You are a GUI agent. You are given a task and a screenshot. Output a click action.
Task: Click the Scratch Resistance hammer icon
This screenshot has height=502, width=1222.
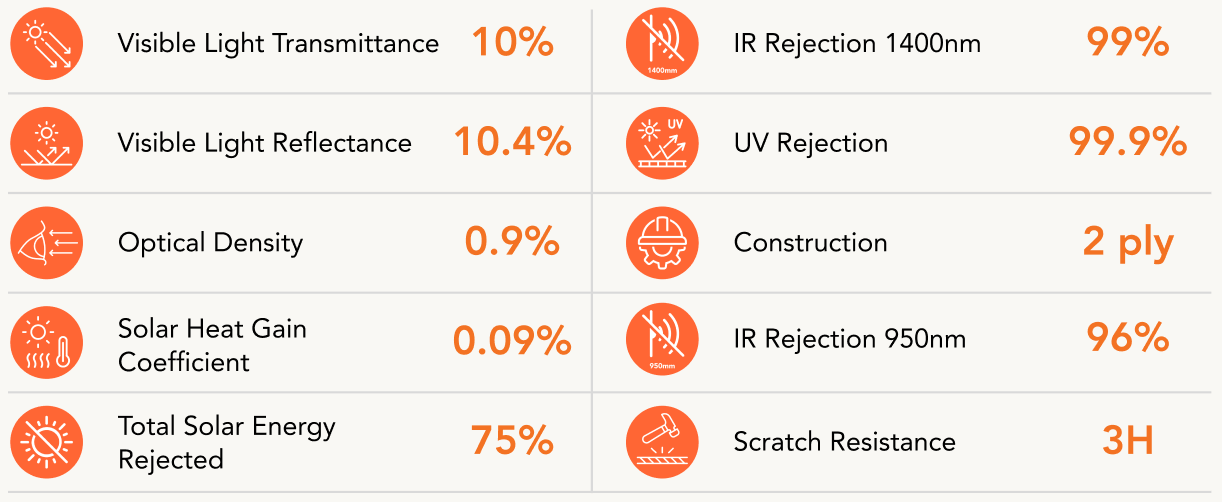point(663,442)
